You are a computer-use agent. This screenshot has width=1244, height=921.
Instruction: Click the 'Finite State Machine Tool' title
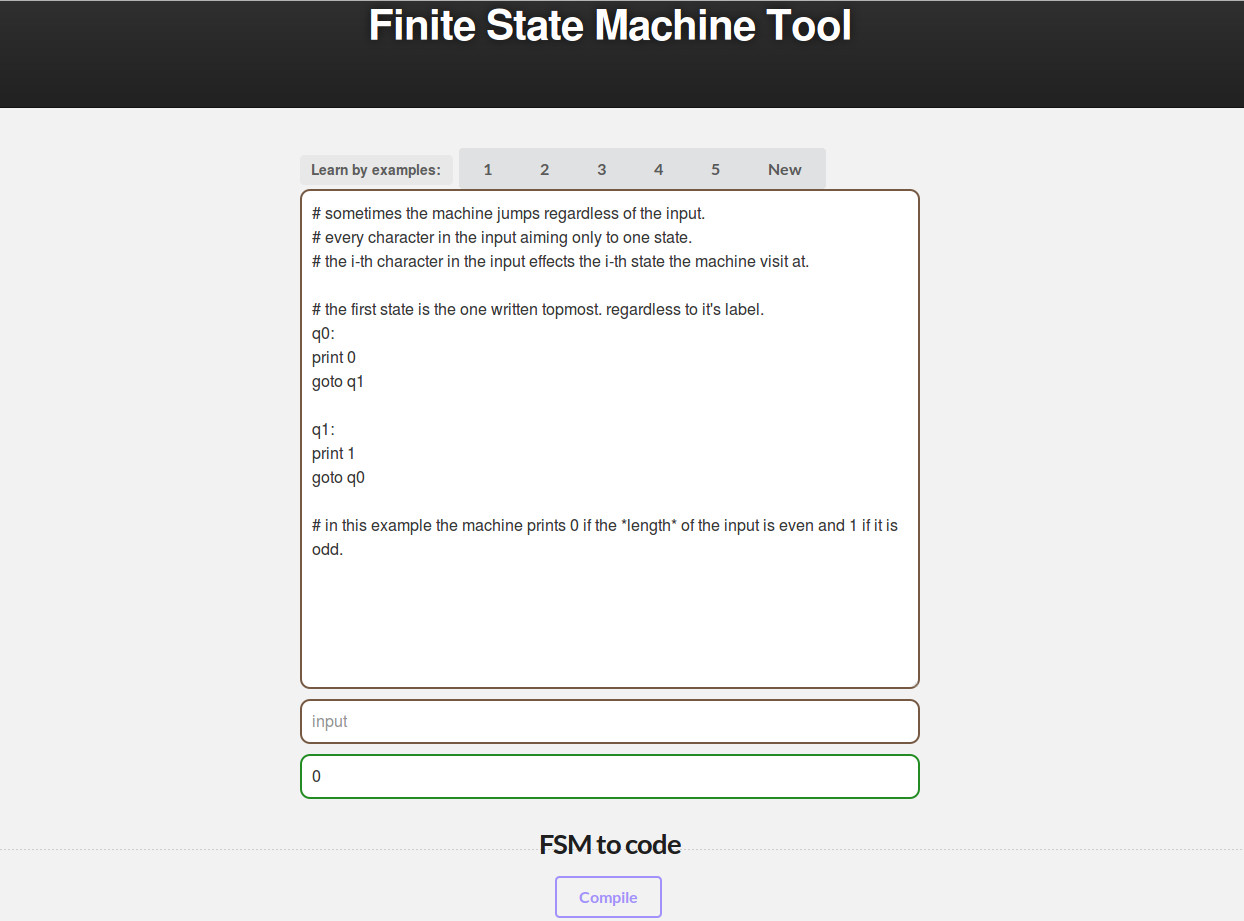tap(610, 26)
